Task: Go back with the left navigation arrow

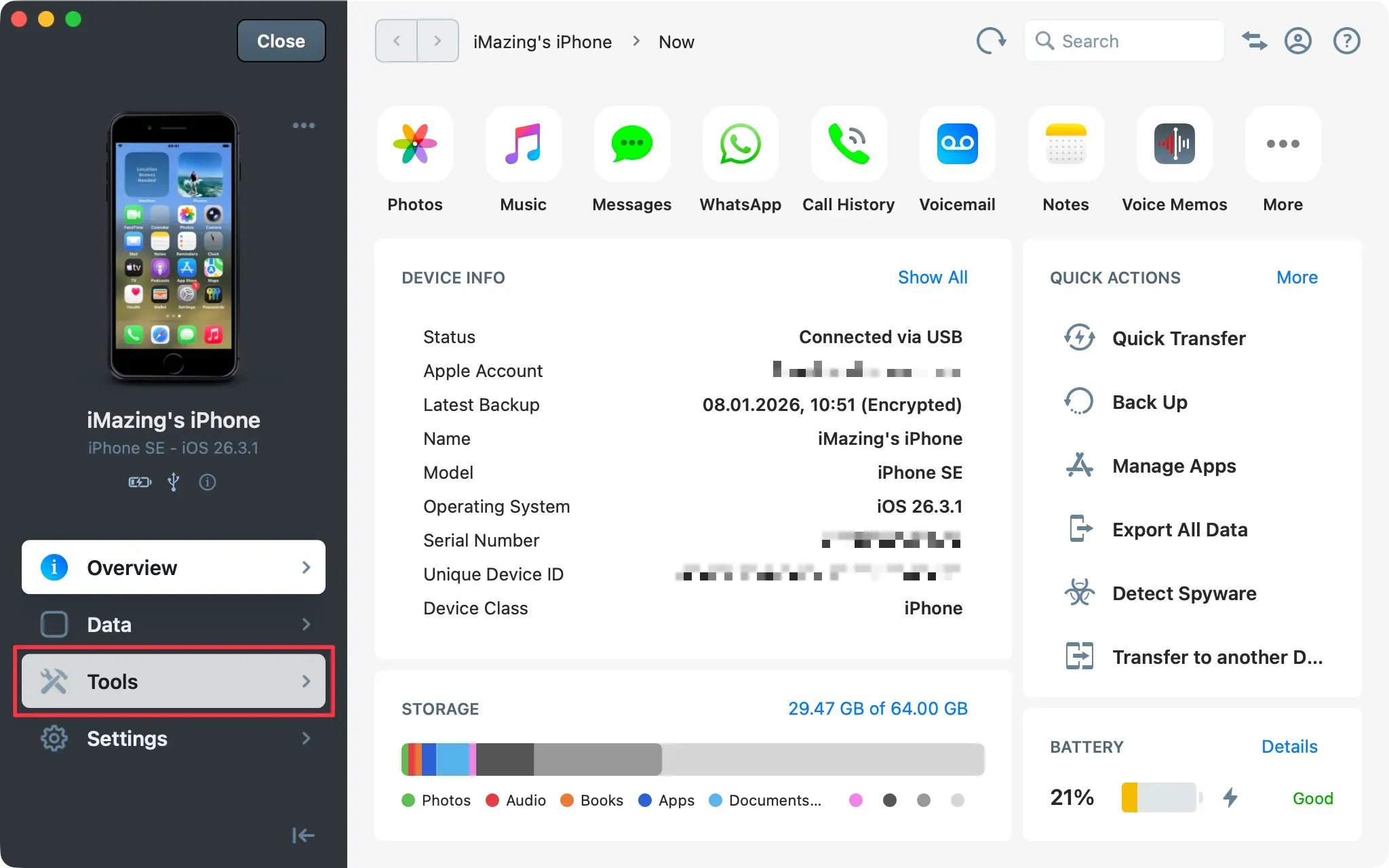Action: [x=397, y=41]
